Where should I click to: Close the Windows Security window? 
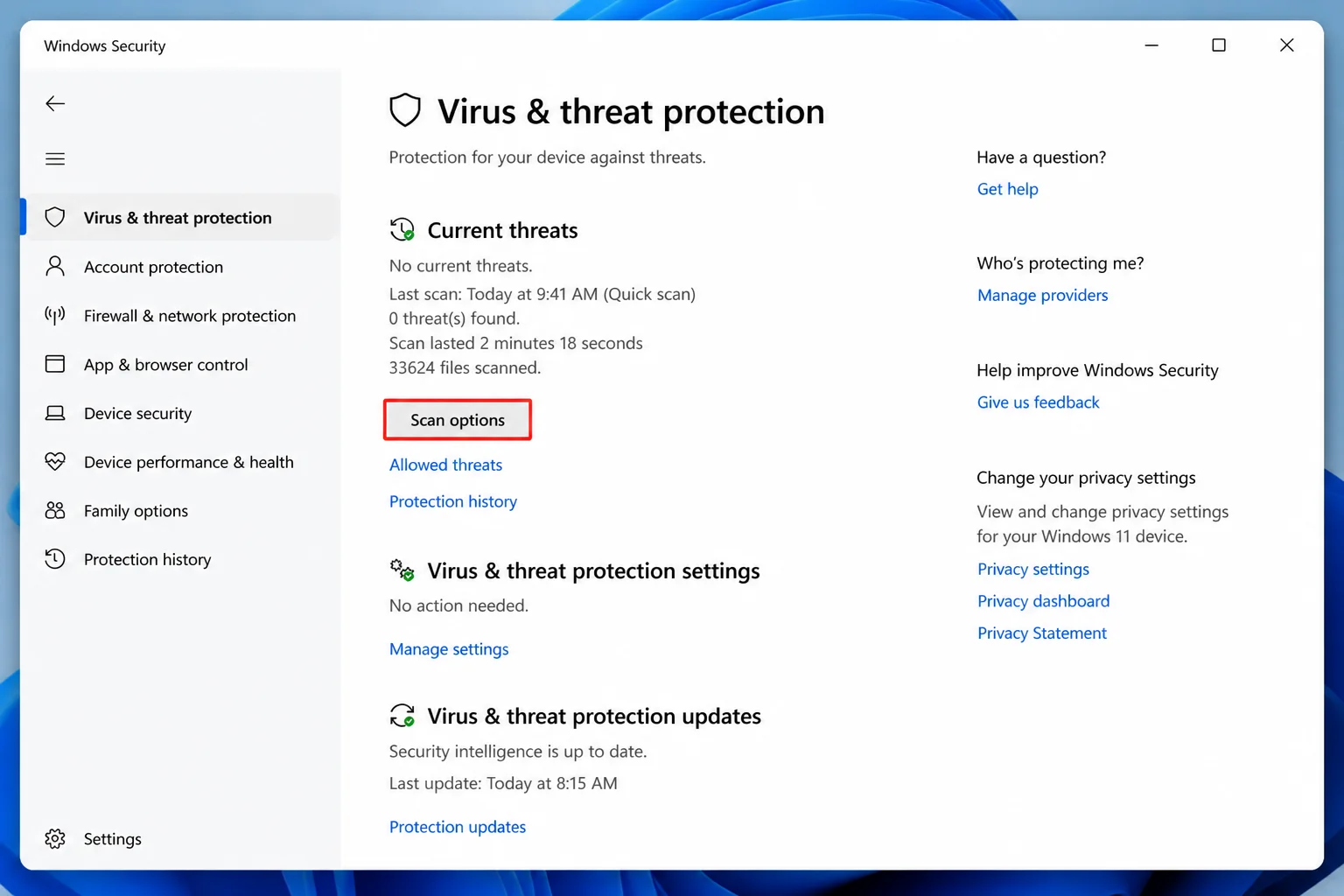click(1286, 45)
